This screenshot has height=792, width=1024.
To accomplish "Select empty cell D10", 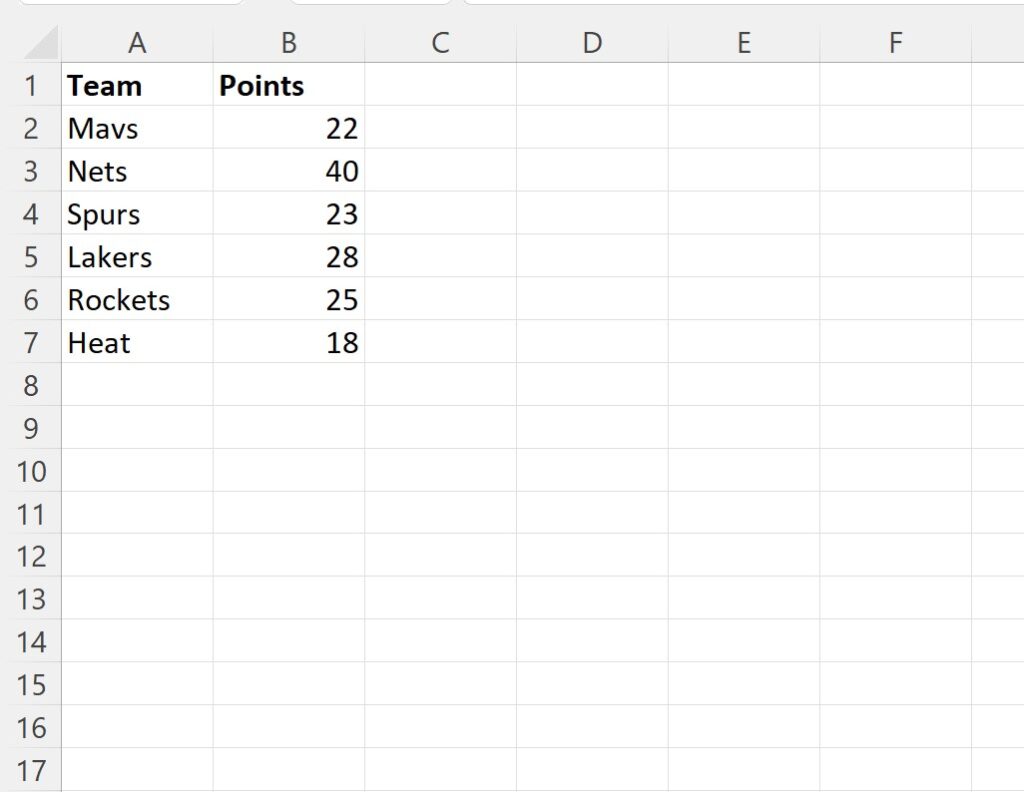I will tap(592, 471).
